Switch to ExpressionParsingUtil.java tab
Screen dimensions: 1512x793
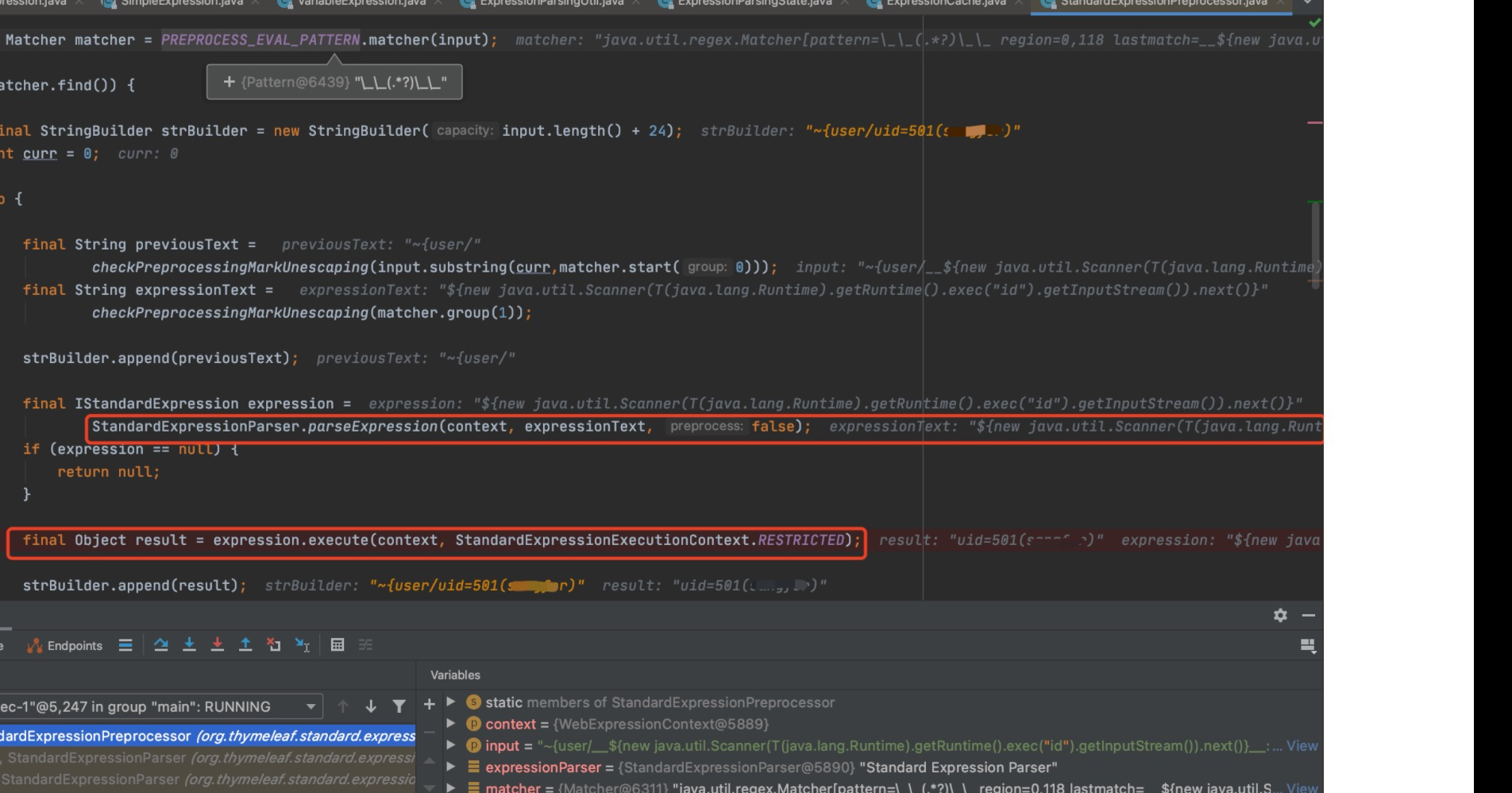point(550,4)
